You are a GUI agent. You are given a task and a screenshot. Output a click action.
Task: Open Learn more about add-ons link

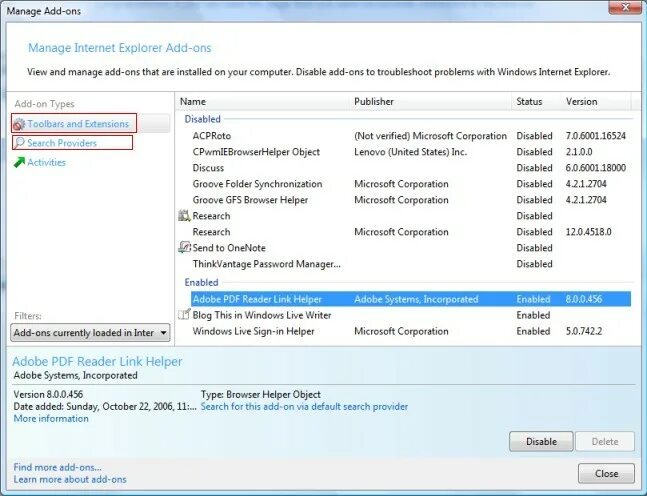tap(70, 479)
